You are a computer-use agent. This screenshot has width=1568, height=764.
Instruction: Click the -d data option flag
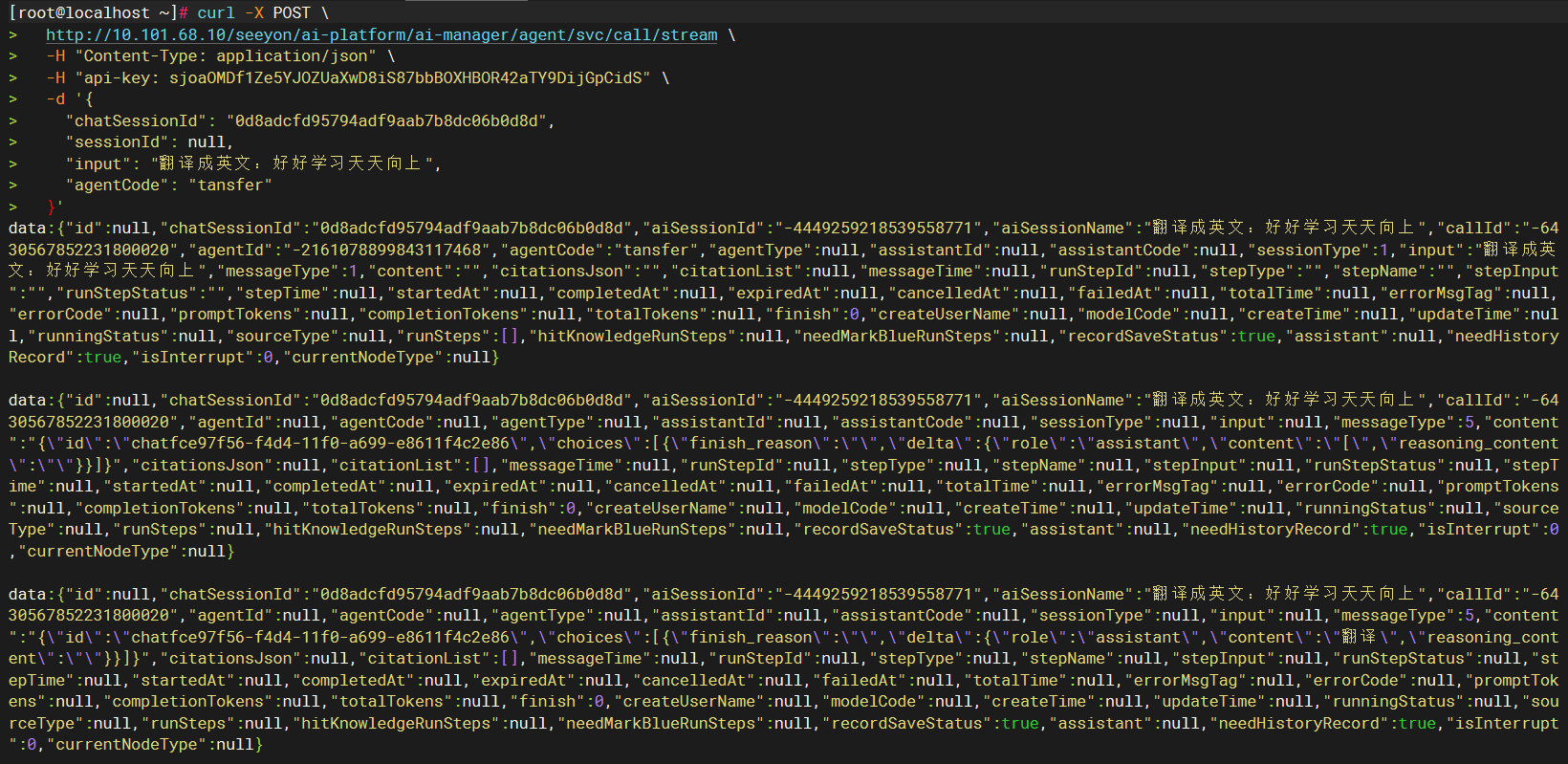55,99
